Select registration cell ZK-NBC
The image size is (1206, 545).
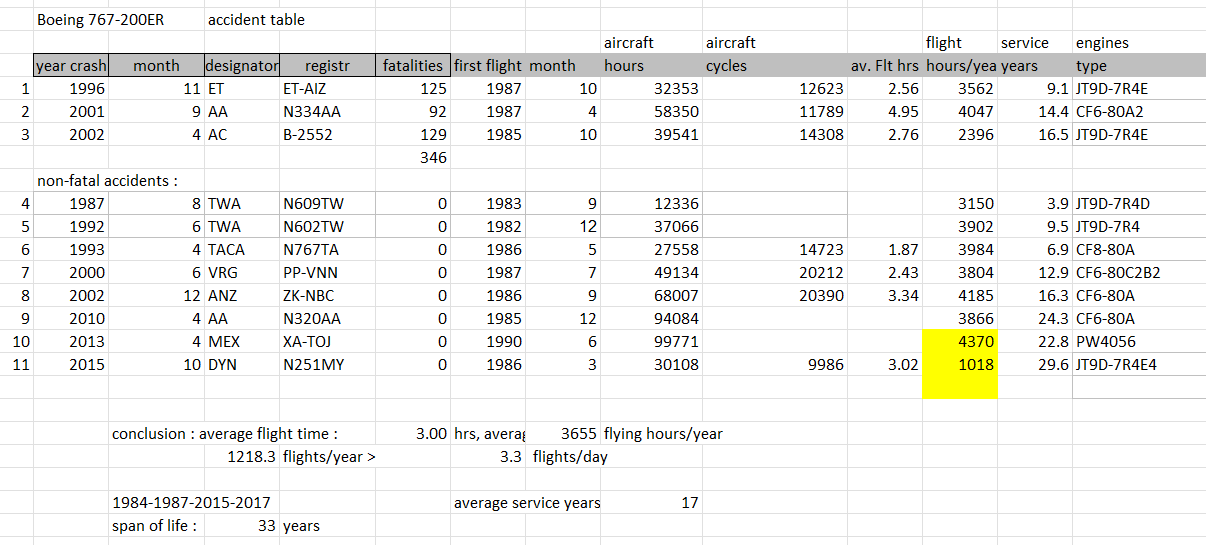tap(327, 295)
